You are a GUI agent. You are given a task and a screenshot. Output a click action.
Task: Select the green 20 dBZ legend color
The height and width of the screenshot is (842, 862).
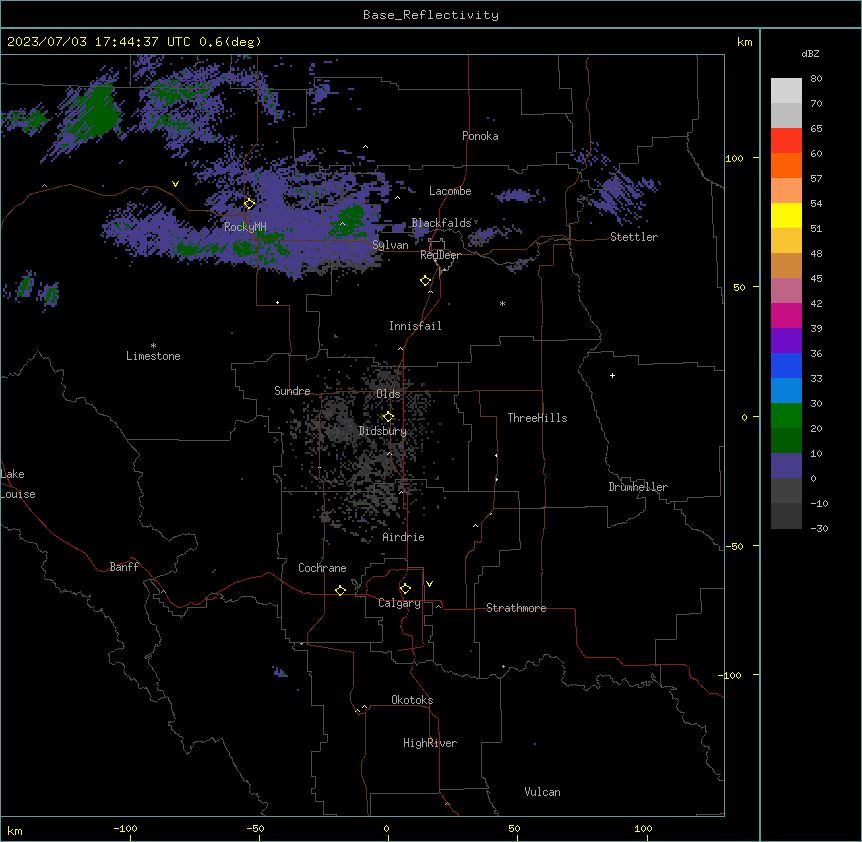(x=786, y=416)
